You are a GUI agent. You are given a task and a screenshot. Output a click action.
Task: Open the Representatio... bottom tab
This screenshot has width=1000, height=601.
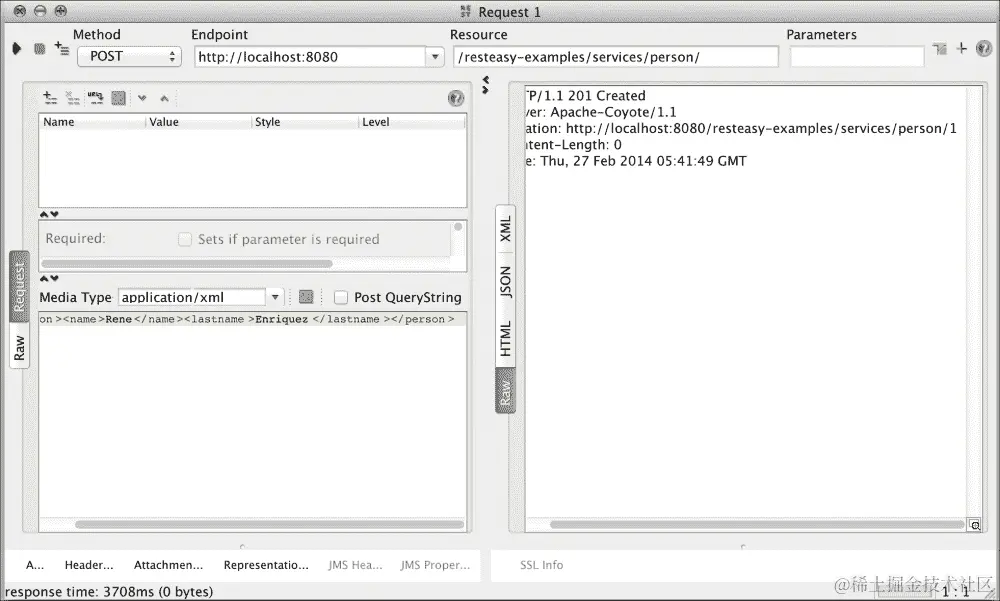(266, 565)
